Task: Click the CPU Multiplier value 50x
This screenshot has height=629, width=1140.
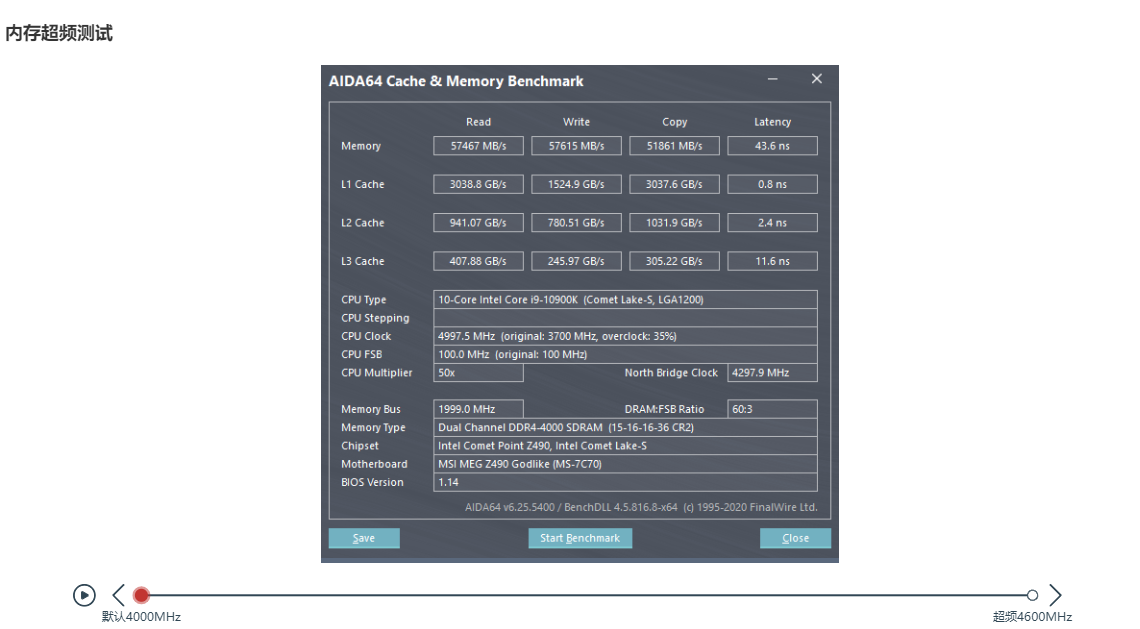Action: (478, 372)
